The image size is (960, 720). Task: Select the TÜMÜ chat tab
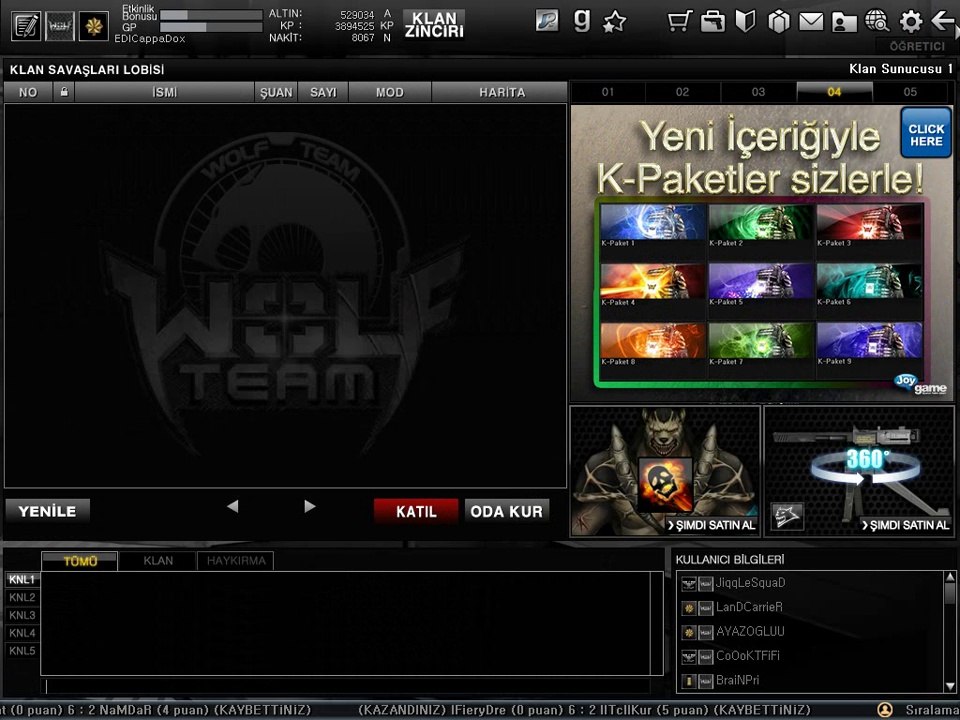point(80,561)
